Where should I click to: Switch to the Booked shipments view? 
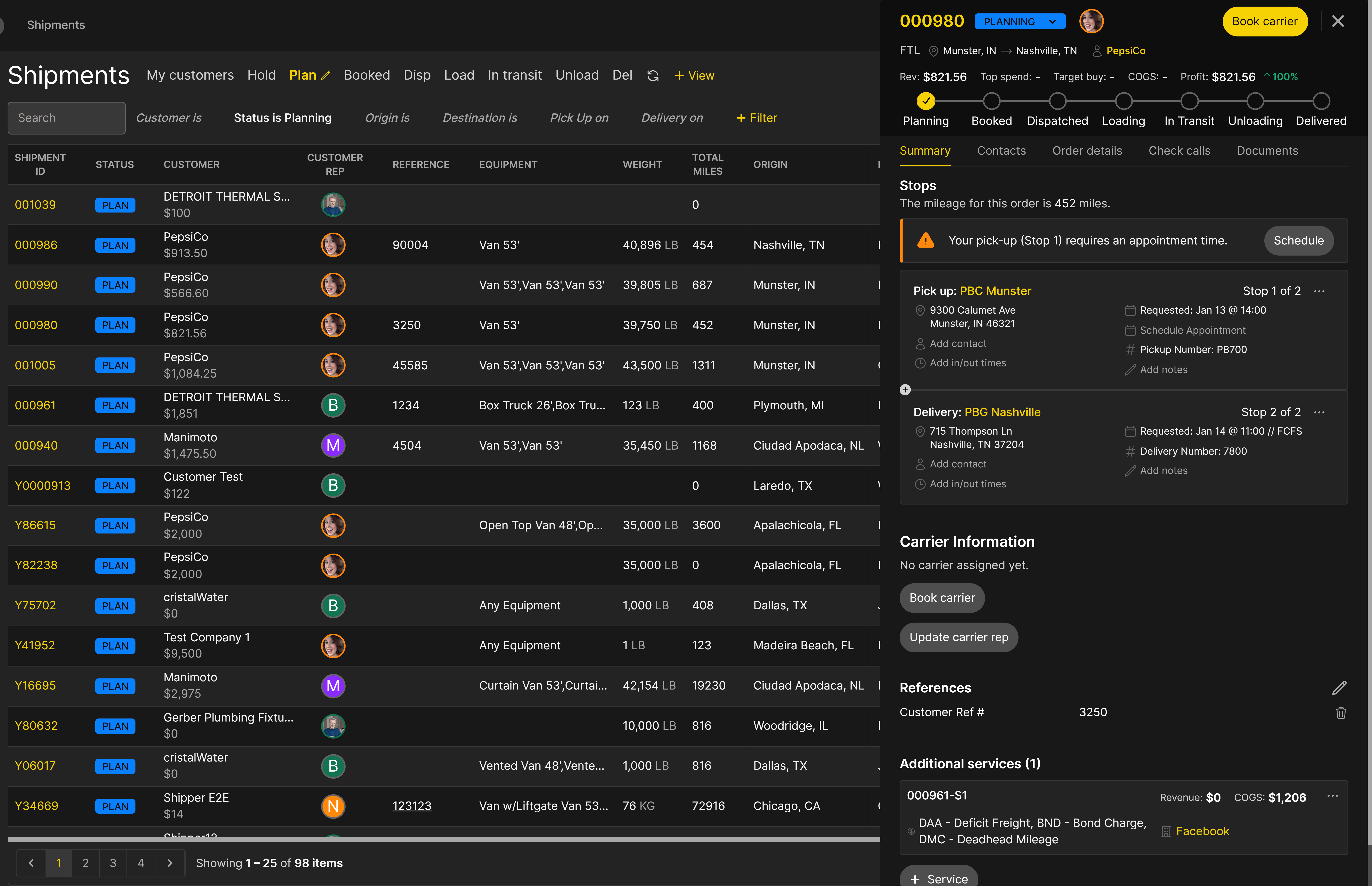(366, 75)
